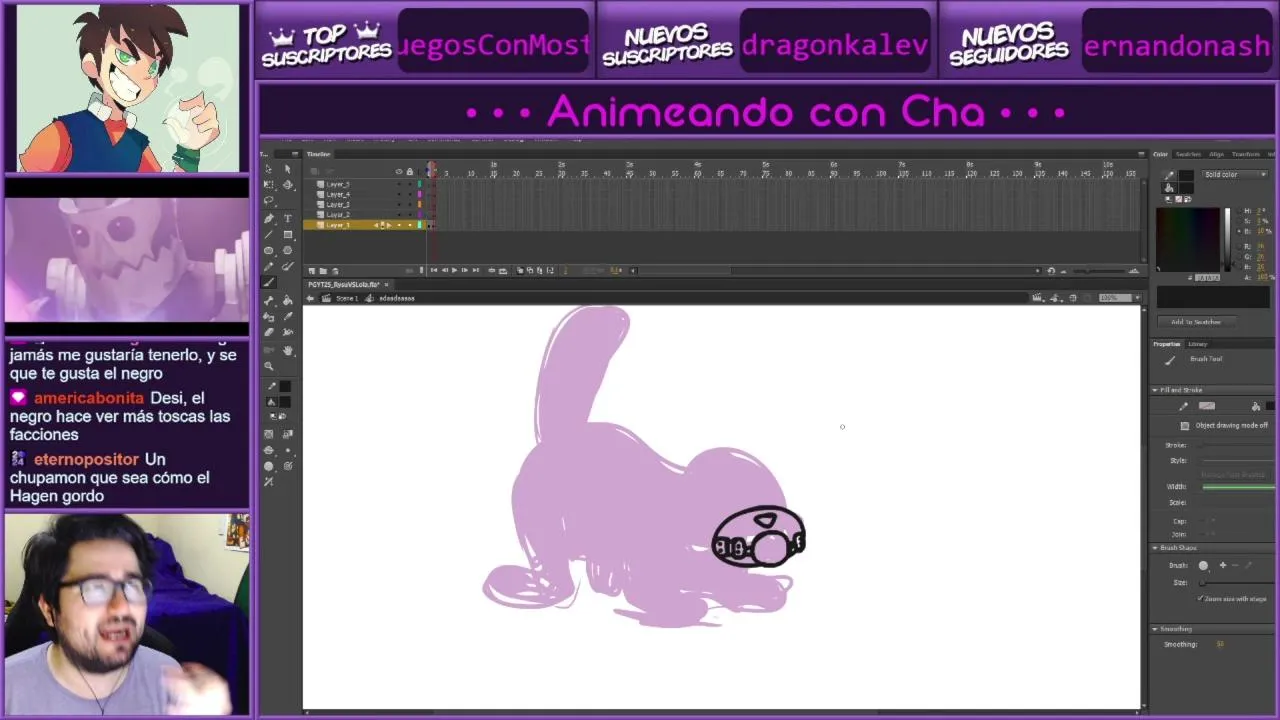Click the back arrow beside Scene 1
This screenshot has width=1280, height=720.
(310, 298)
